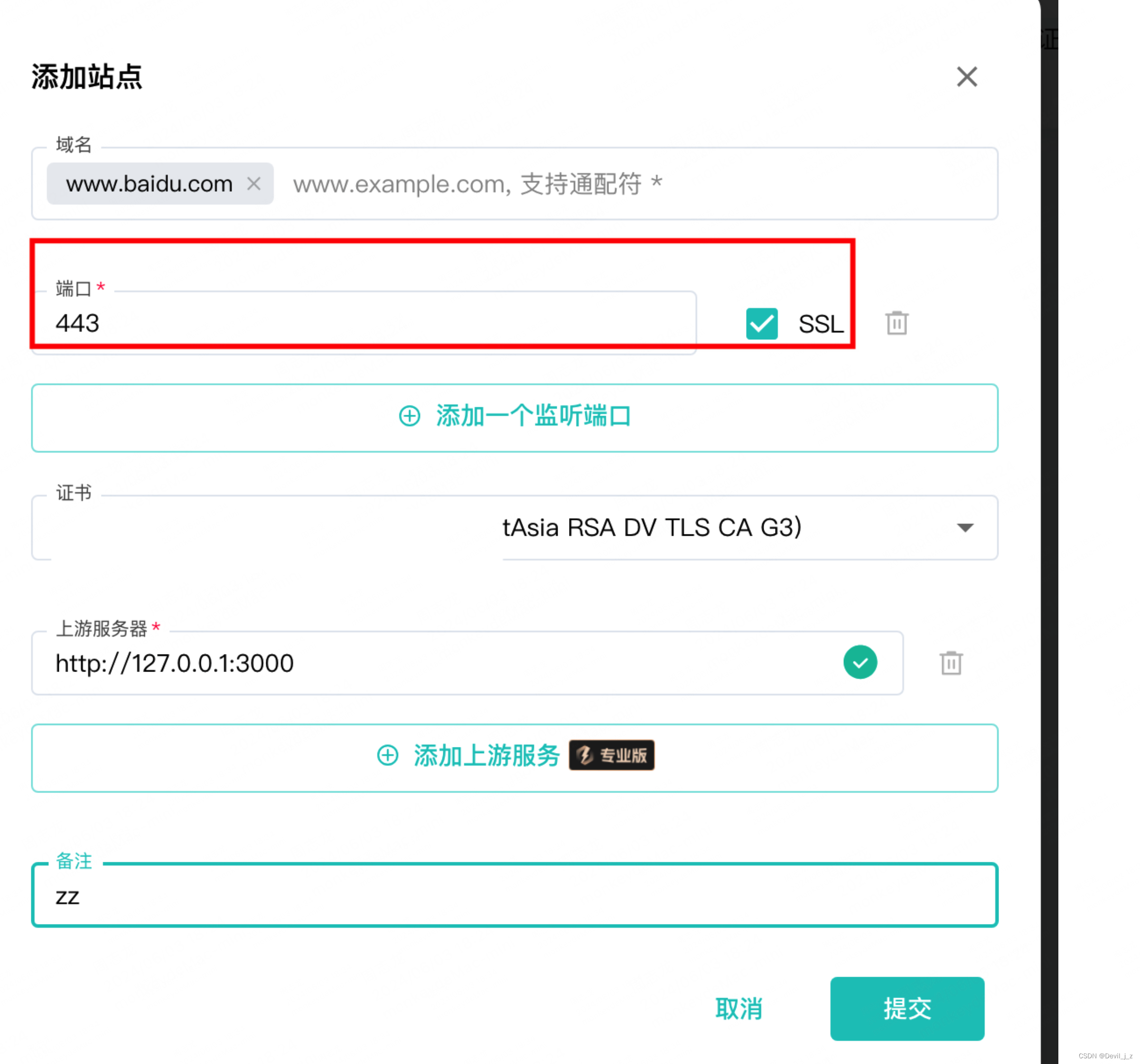Focus the 端口 field containing 443
Viewport: 1140px width, 1064px height.
[364, 323]
